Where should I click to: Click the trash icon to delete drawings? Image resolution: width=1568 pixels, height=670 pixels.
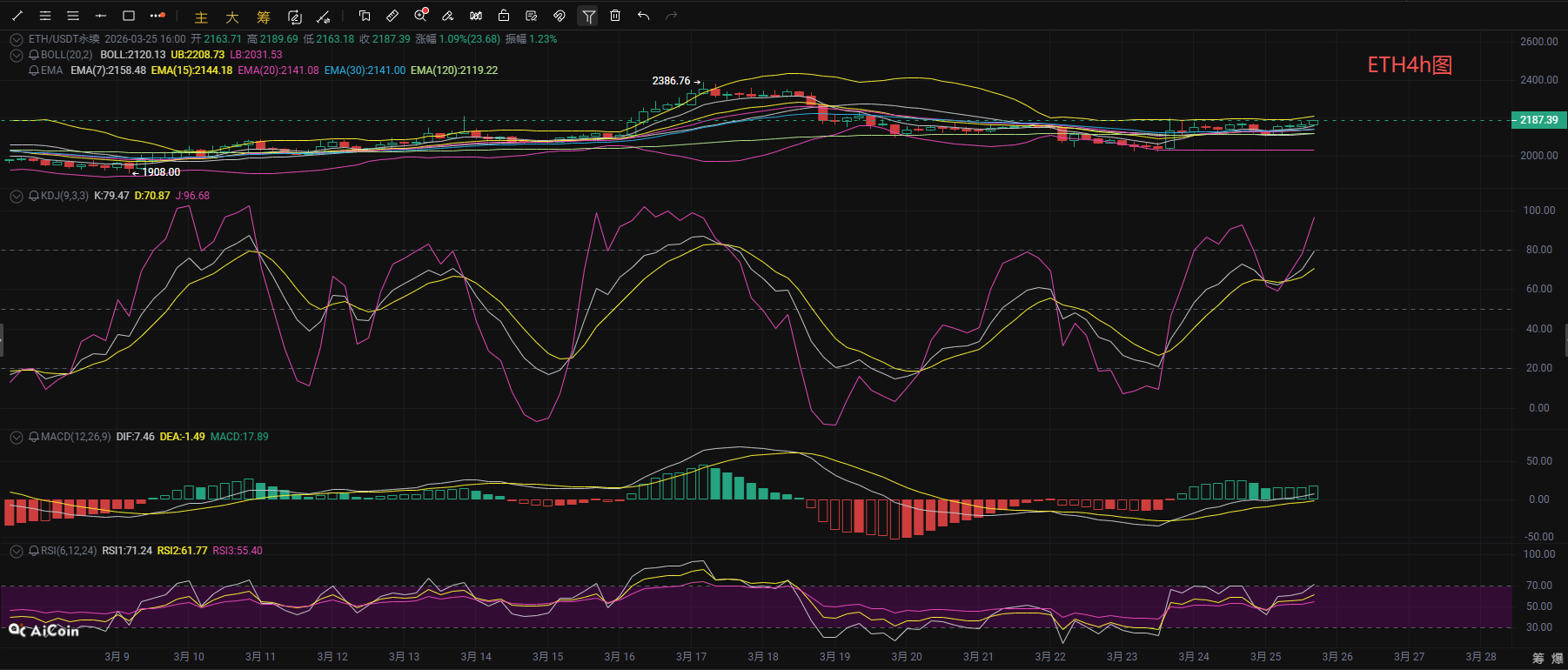tap(615, 16)
